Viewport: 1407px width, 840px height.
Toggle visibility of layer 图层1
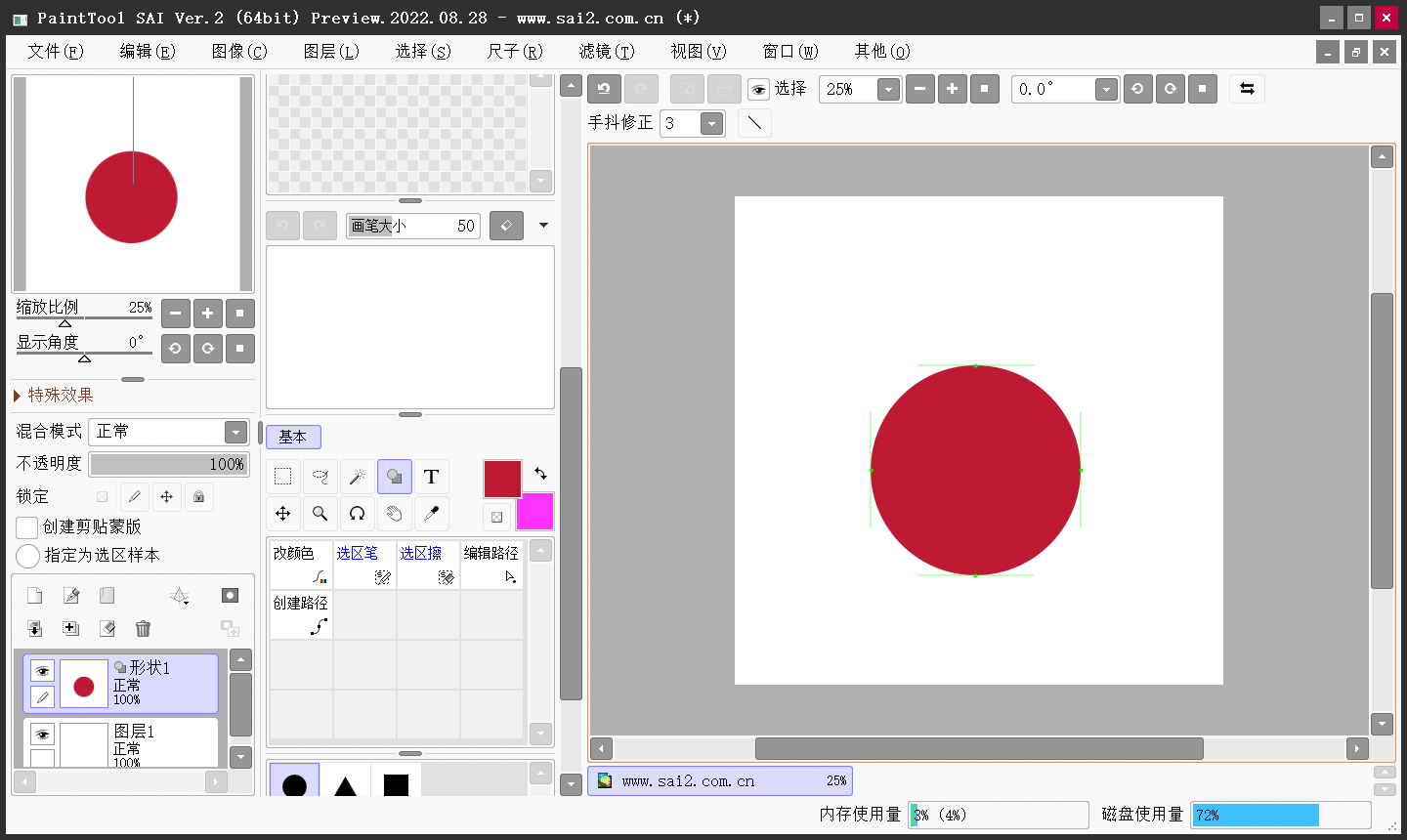[x=42, y=735]
